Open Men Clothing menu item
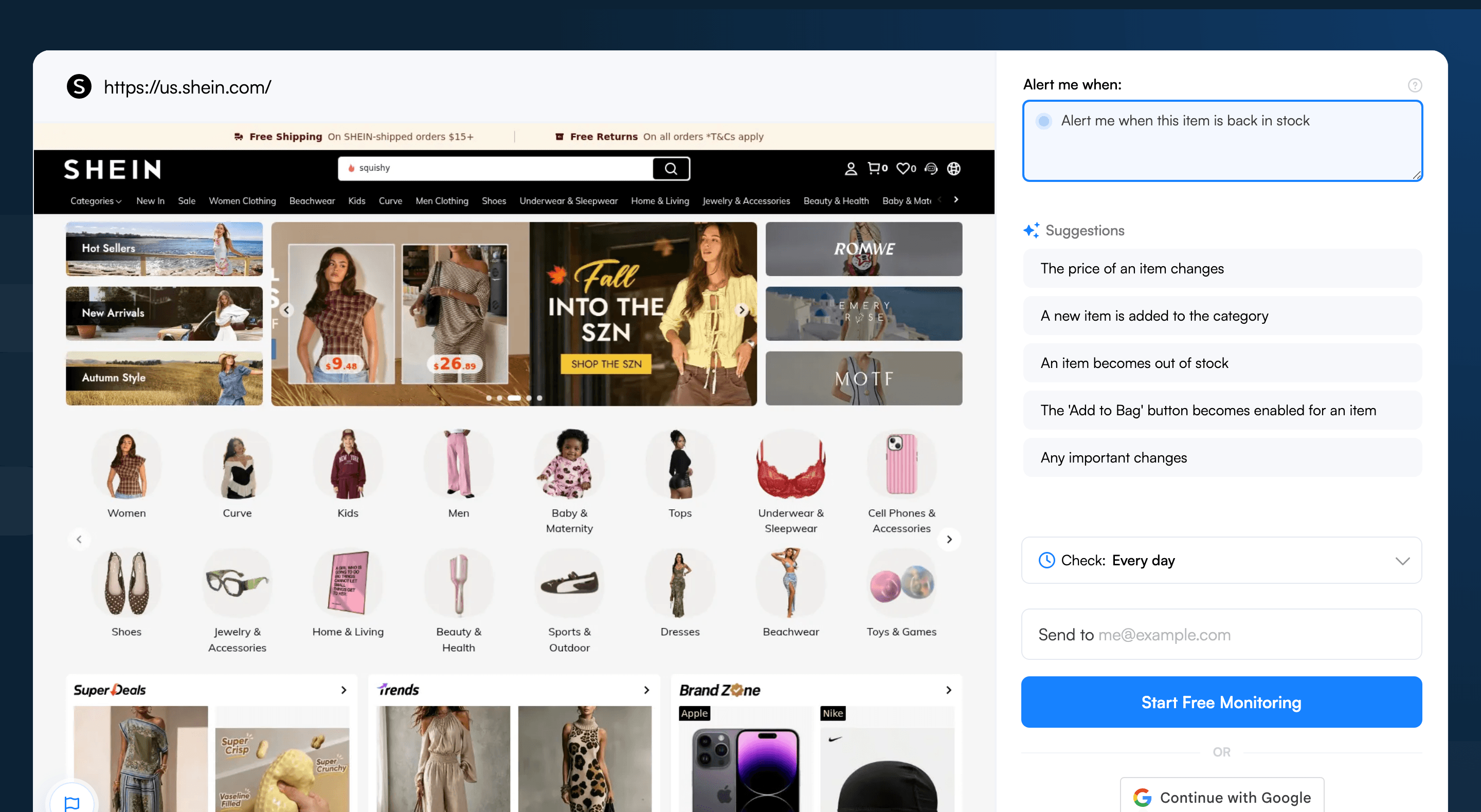Viewport: 1481px width, 812px height. [442, 200]
